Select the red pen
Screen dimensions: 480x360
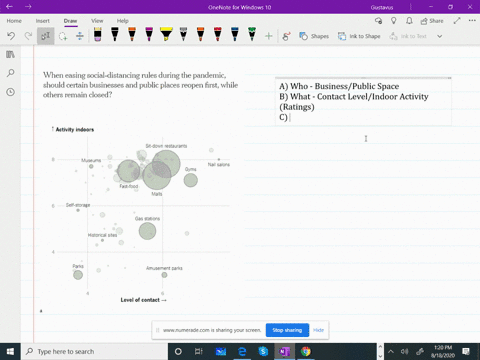tap(218, 35)
